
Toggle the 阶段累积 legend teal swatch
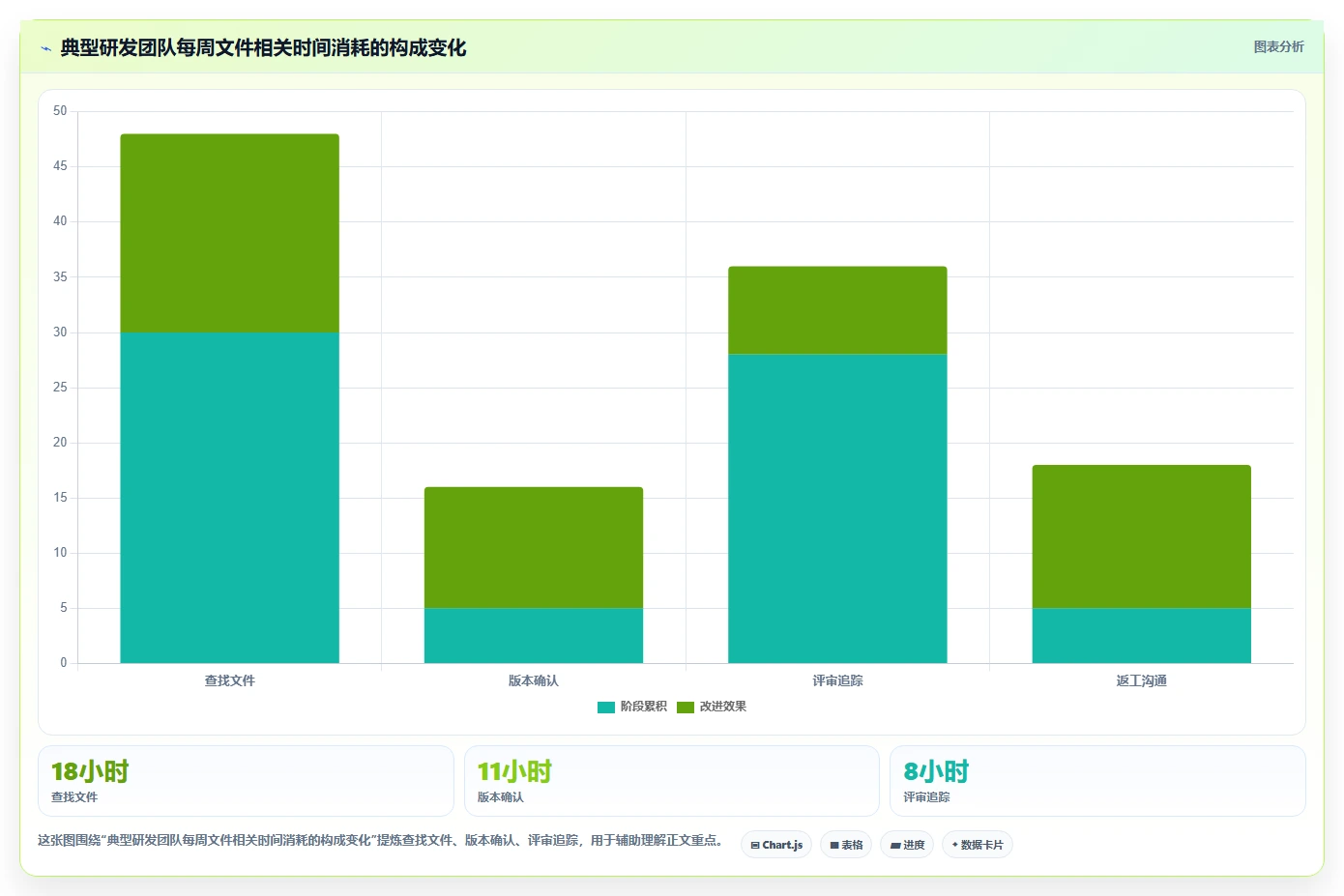point(606,707)
